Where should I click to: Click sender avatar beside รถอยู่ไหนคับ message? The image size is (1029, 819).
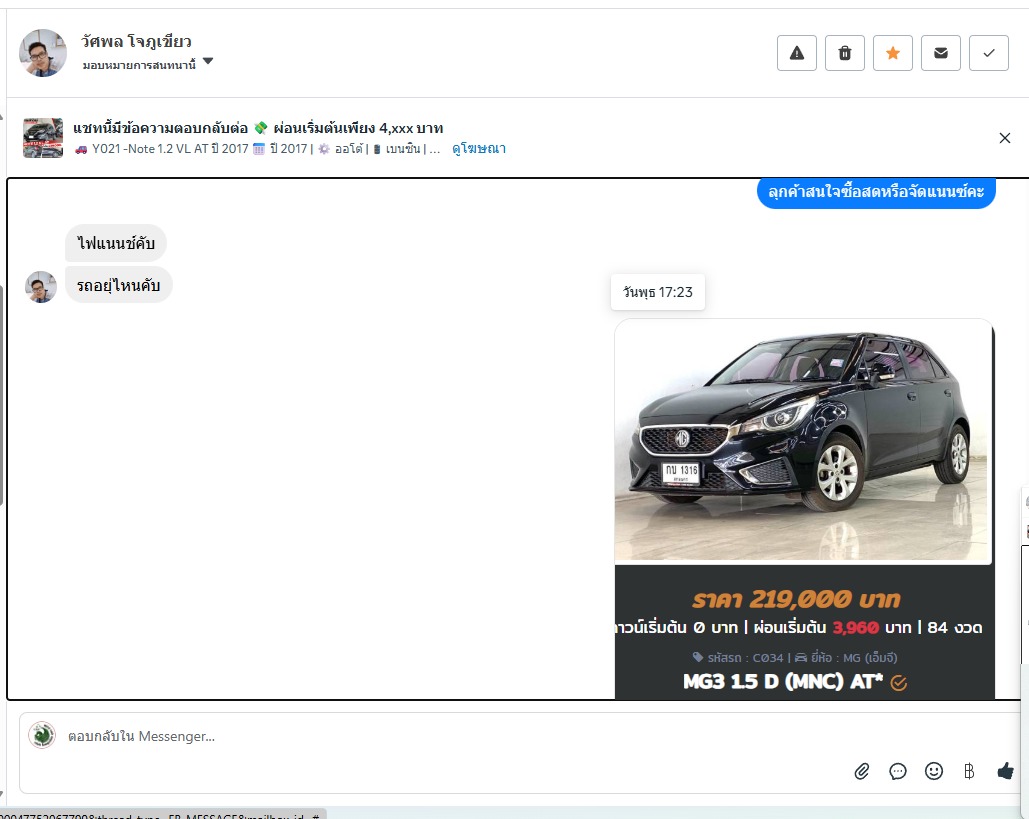pos(41,287)
